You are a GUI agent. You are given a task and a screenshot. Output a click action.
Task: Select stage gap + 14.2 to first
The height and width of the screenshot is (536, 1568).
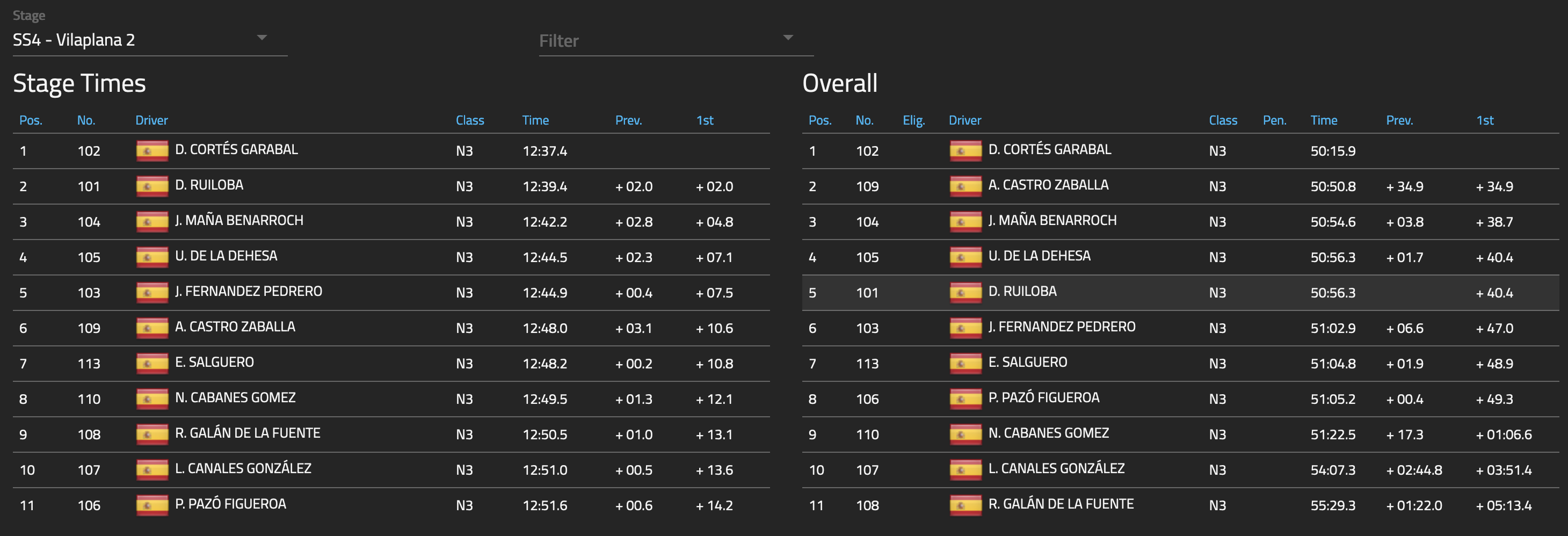[x=715, y=505]
